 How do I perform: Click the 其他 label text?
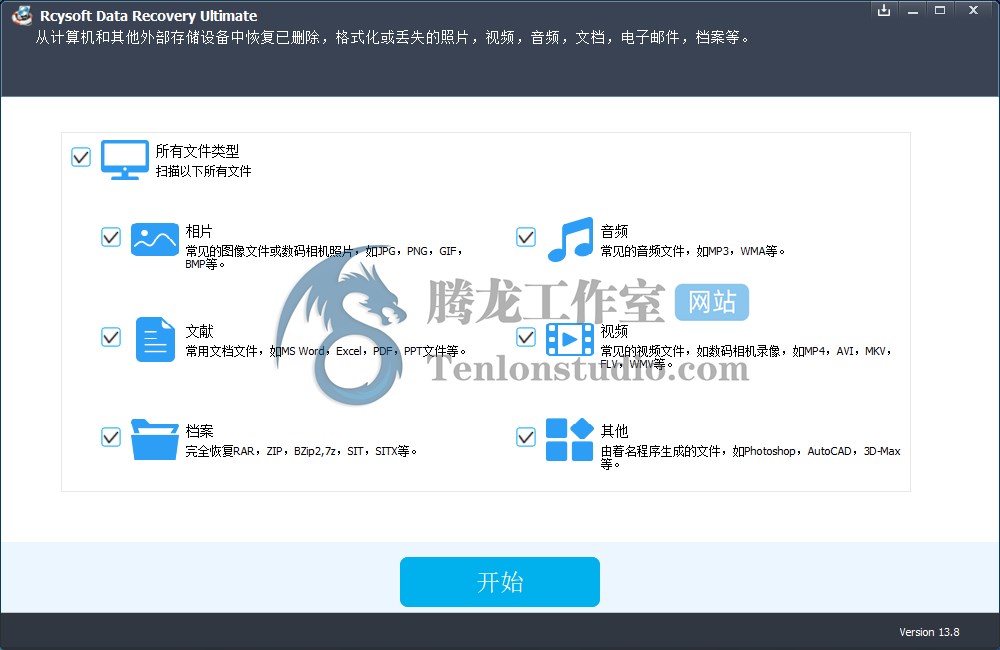pos(614,431)
